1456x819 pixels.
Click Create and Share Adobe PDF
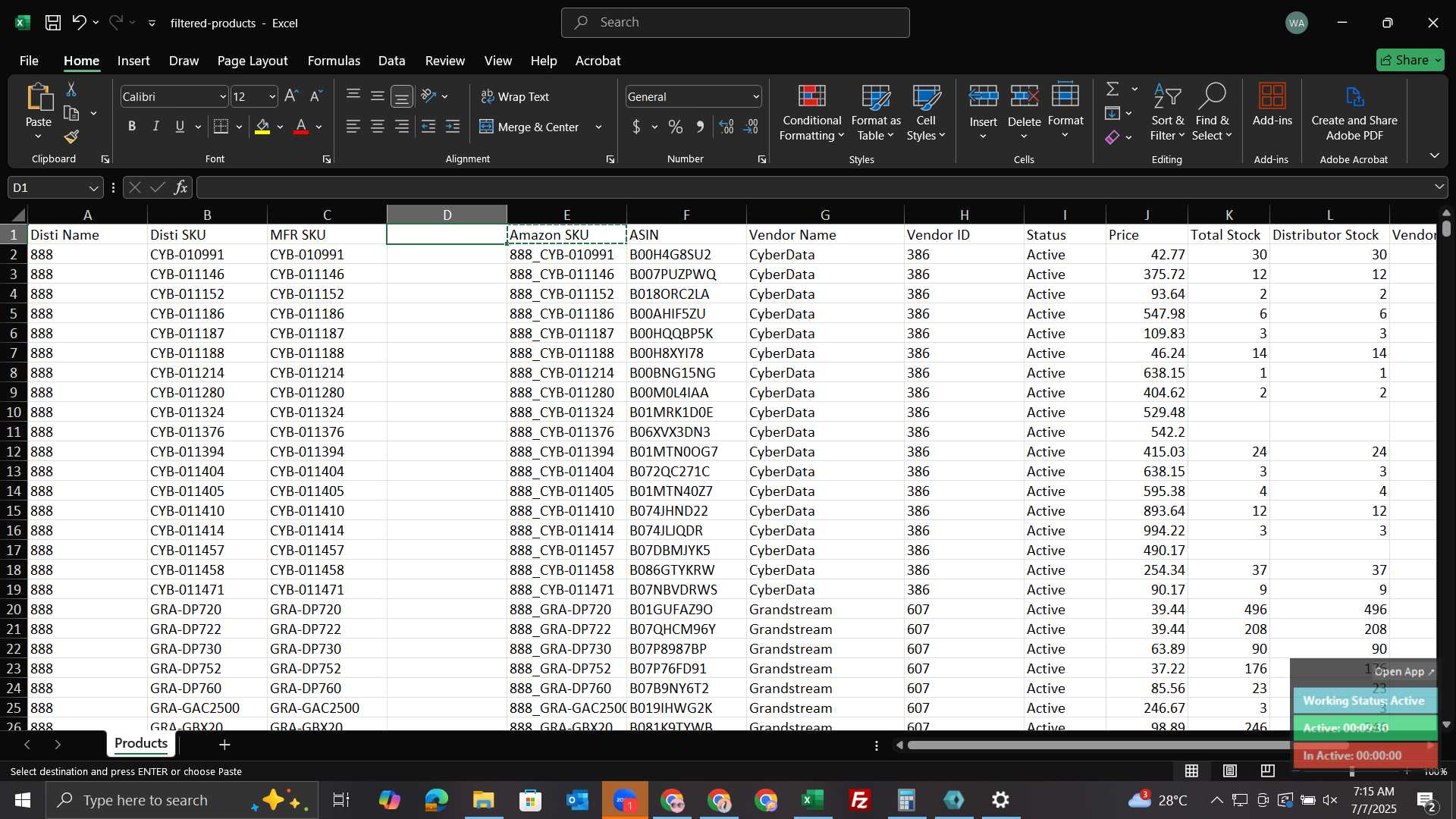point(1354,113)
